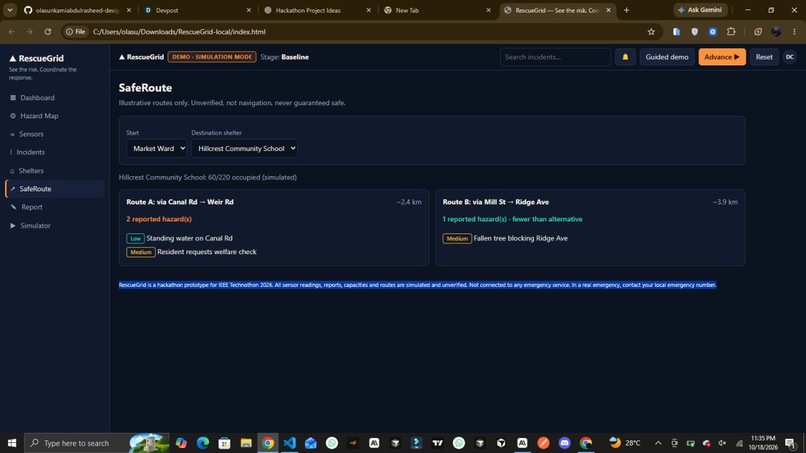Image resolution: width=806 pixels, height=453 pixels.
Task: Show hidden system tray icons
Action: (x=658, y=443)
